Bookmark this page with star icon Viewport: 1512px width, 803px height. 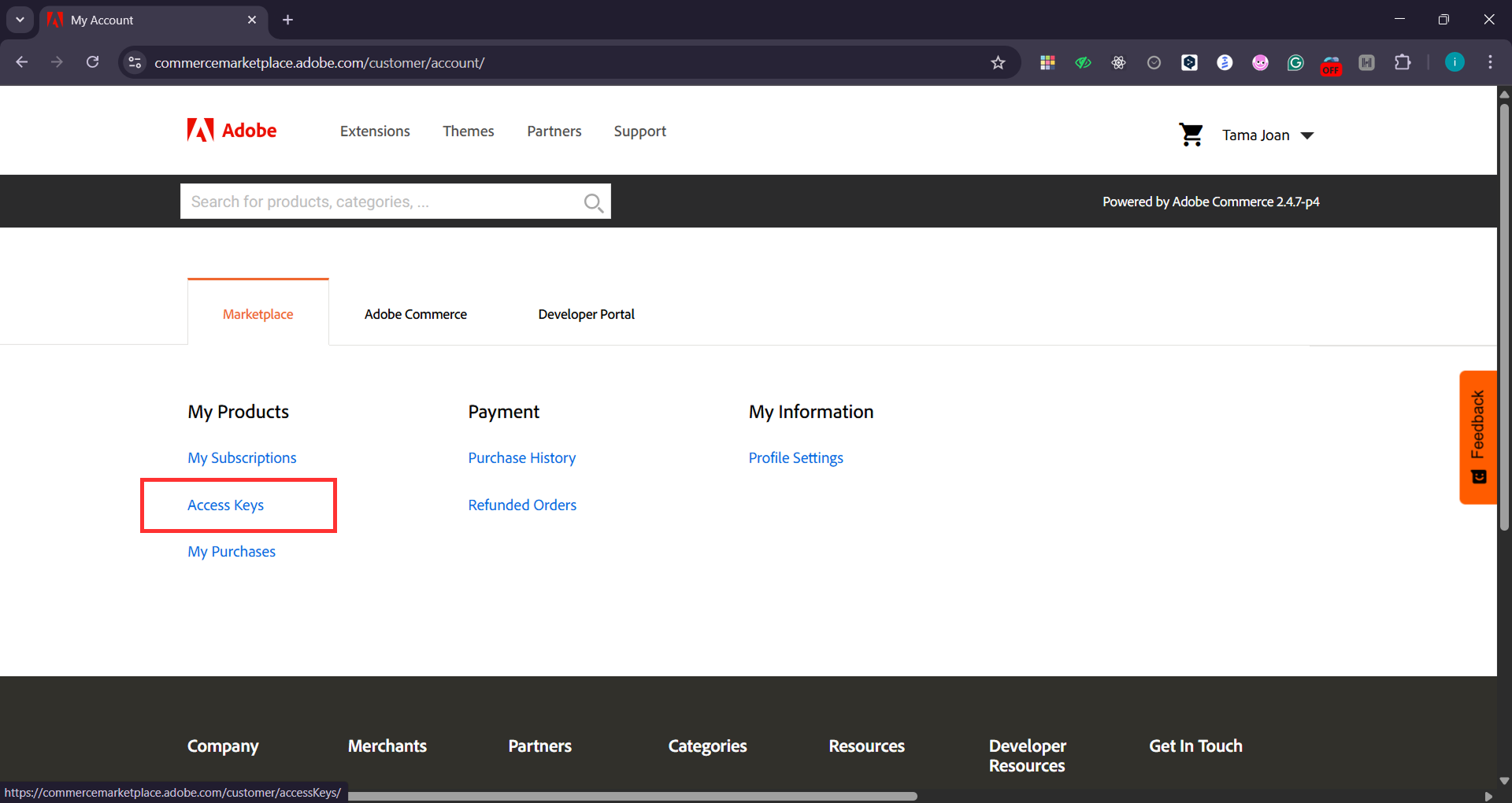[x=998, y=62]
